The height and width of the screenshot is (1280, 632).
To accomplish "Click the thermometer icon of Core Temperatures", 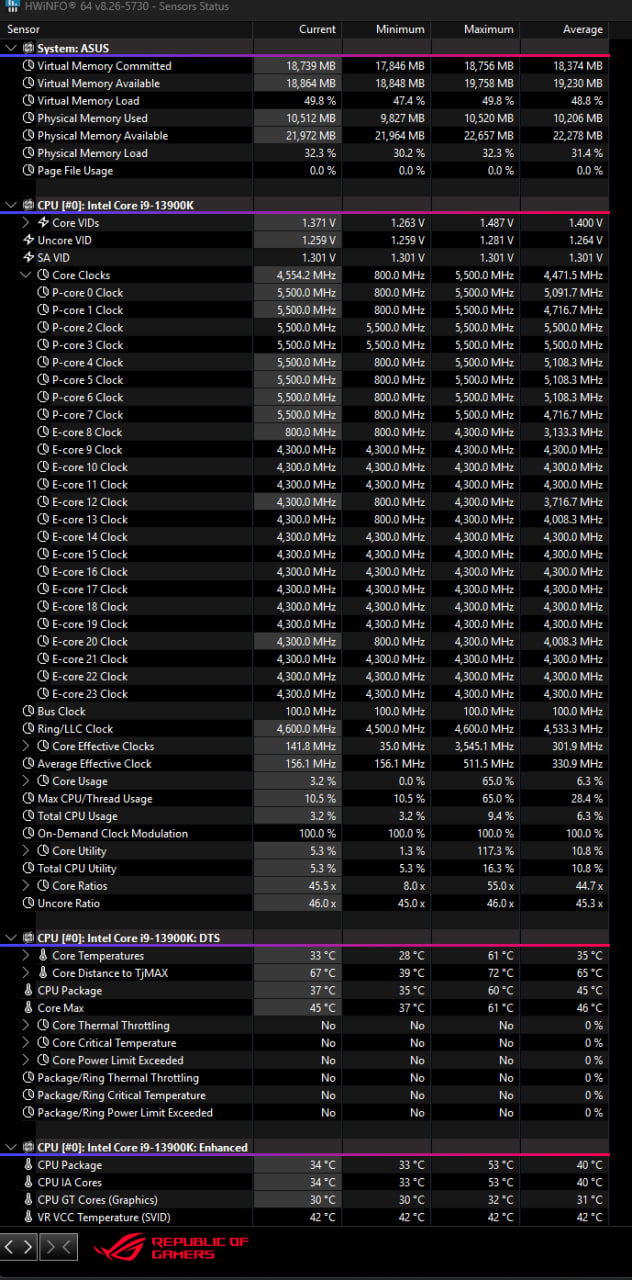I will tap(43, 956).
